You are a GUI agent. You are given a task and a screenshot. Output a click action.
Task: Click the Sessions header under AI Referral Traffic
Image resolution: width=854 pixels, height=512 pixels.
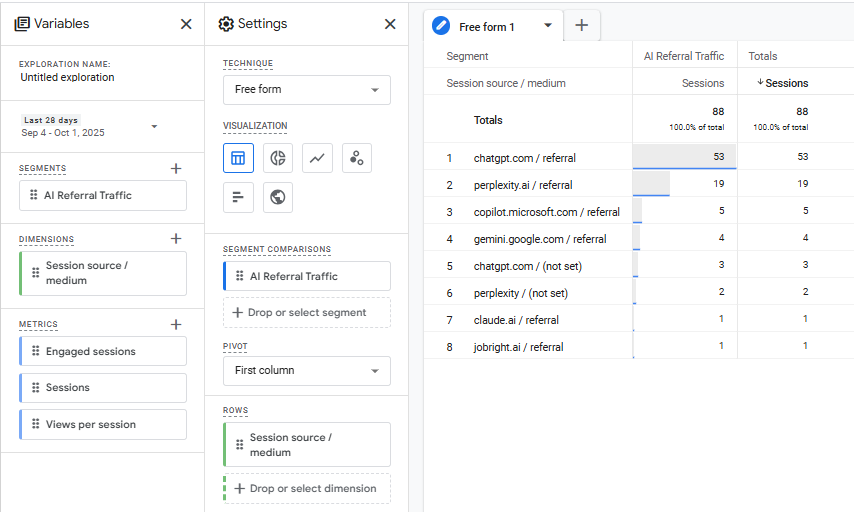click(703, 83)
